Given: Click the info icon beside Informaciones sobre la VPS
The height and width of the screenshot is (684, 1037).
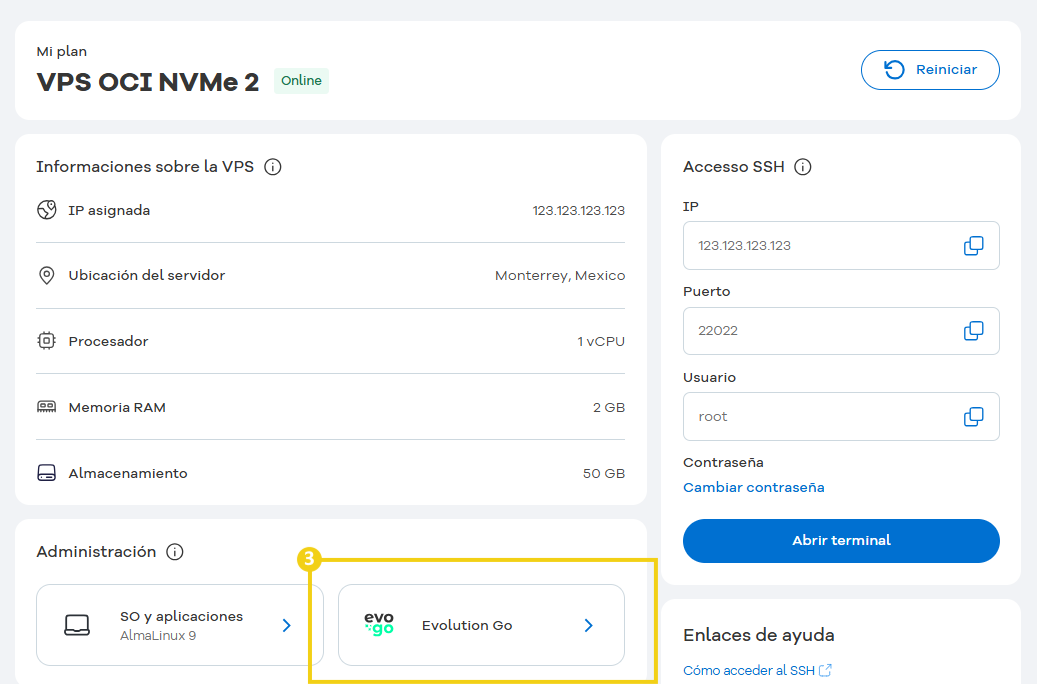Looking at the screenshot, I should tap(273, 167).
